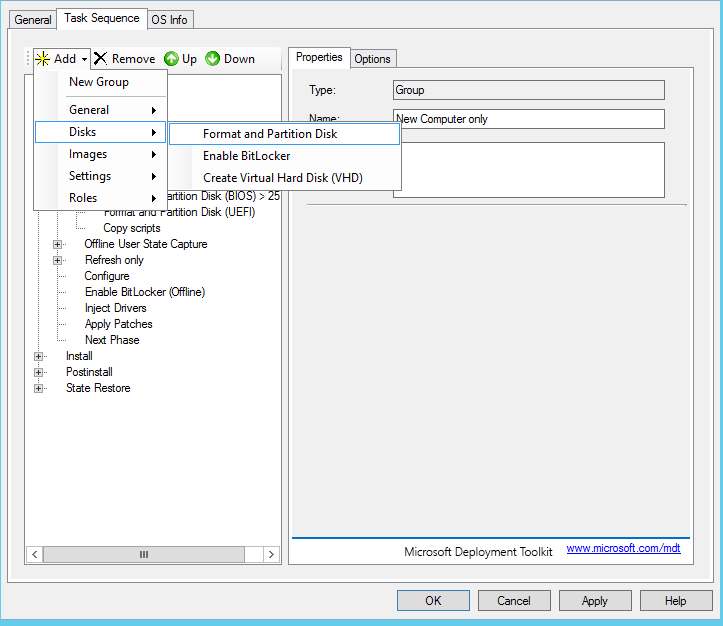The height and width of the screenshot is (626, 723).
Task: Expand the Install group
Action: [x=39, y=356]
